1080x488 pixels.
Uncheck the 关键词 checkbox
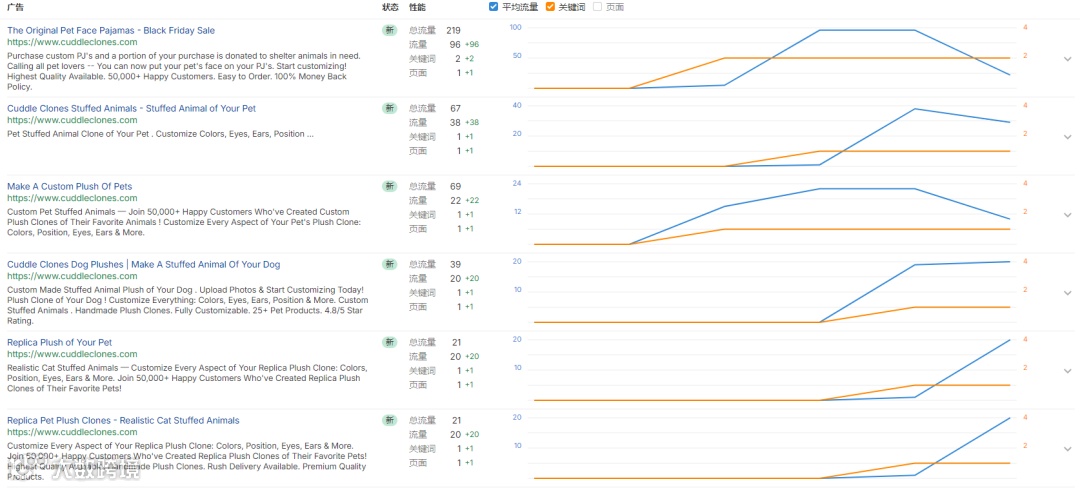pyautogui.click(x=550, y=7)
